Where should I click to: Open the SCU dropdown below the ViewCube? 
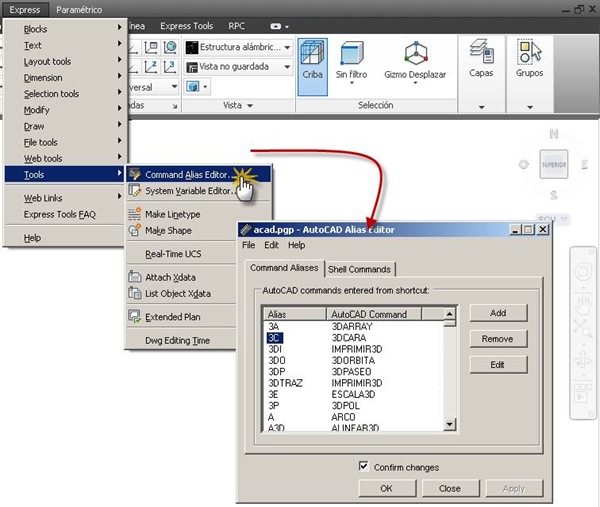coord(564,219)
